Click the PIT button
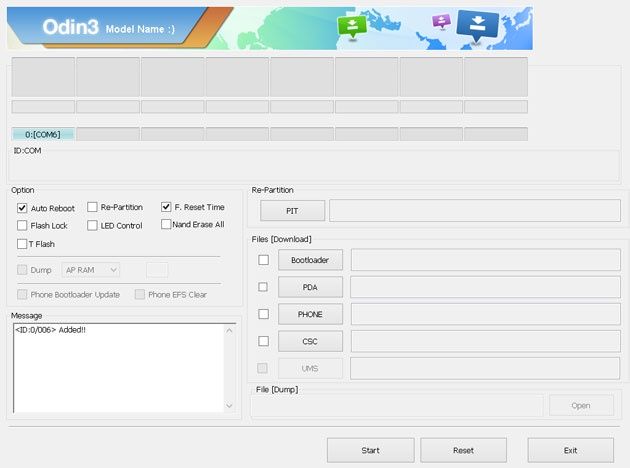This screenshot has width=630, height=468. 292,211
